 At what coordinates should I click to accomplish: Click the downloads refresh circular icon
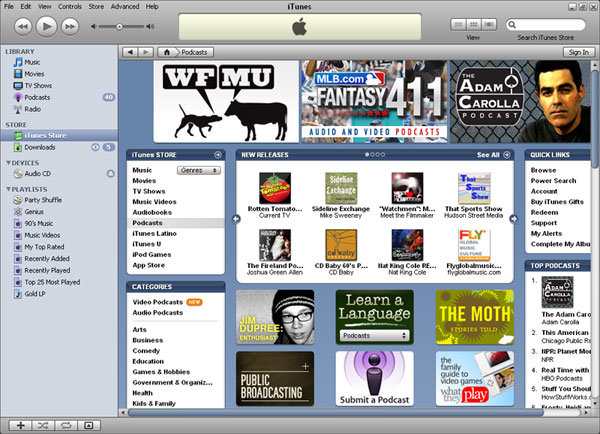(95, 147)
